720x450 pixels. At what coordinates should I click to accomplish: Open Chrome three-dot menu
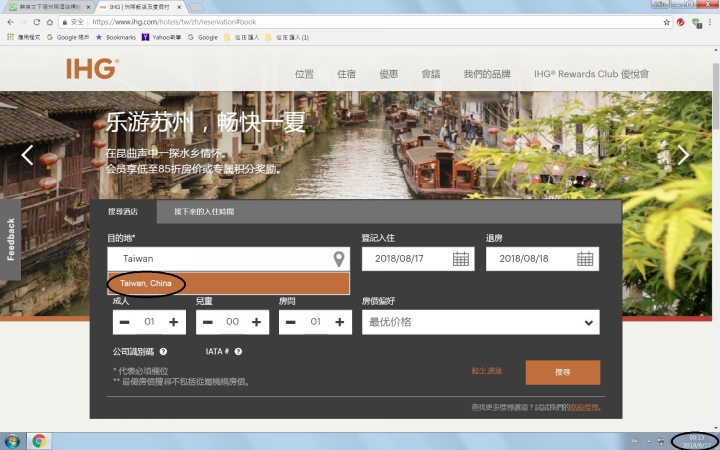click(x=710, y=22)
